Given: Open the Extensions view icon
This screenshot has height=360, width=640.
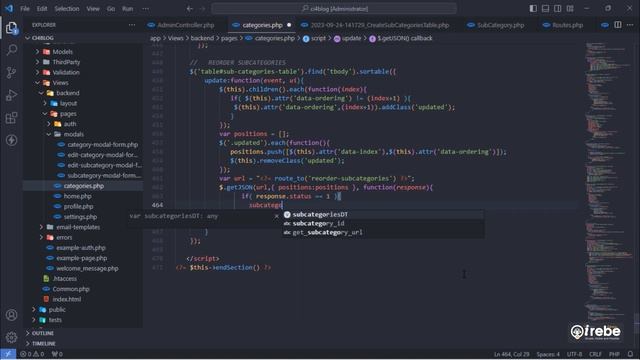Looking at the screenshot, I should (11, 118).
